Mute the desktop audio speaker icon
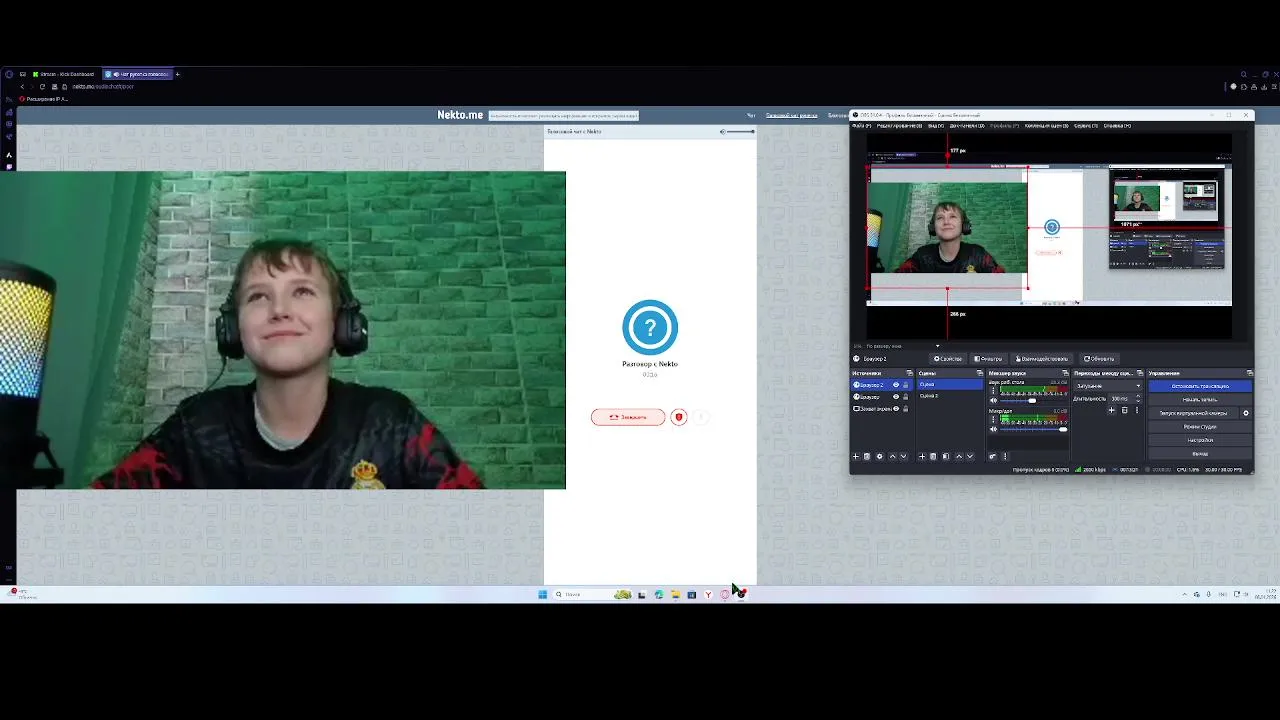1280x720 pixels. (994, 400)
